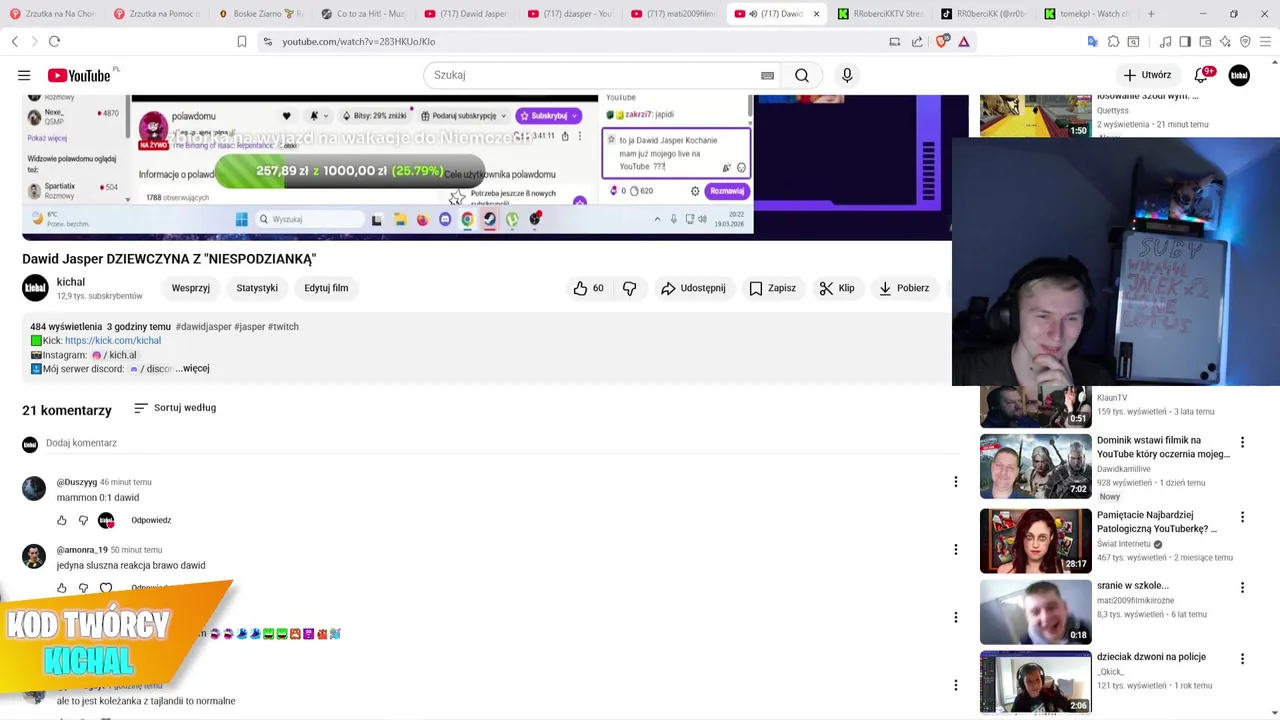Open the 'sranie w szkole' video thumbnail
This screenshot has height=720, width=1280.
click(1035, 612)
